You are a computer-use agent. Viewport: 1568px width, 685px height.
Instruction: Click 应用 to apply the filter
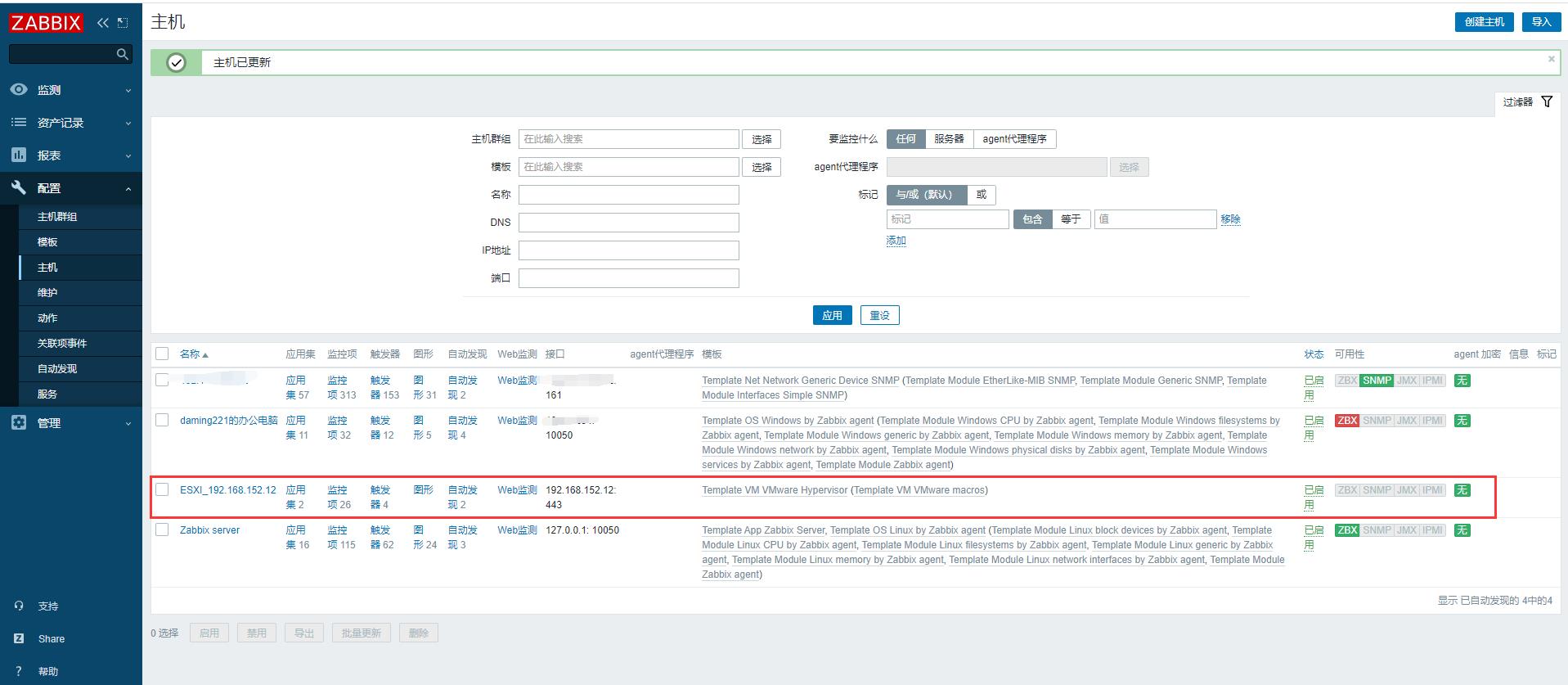[832, 315]
